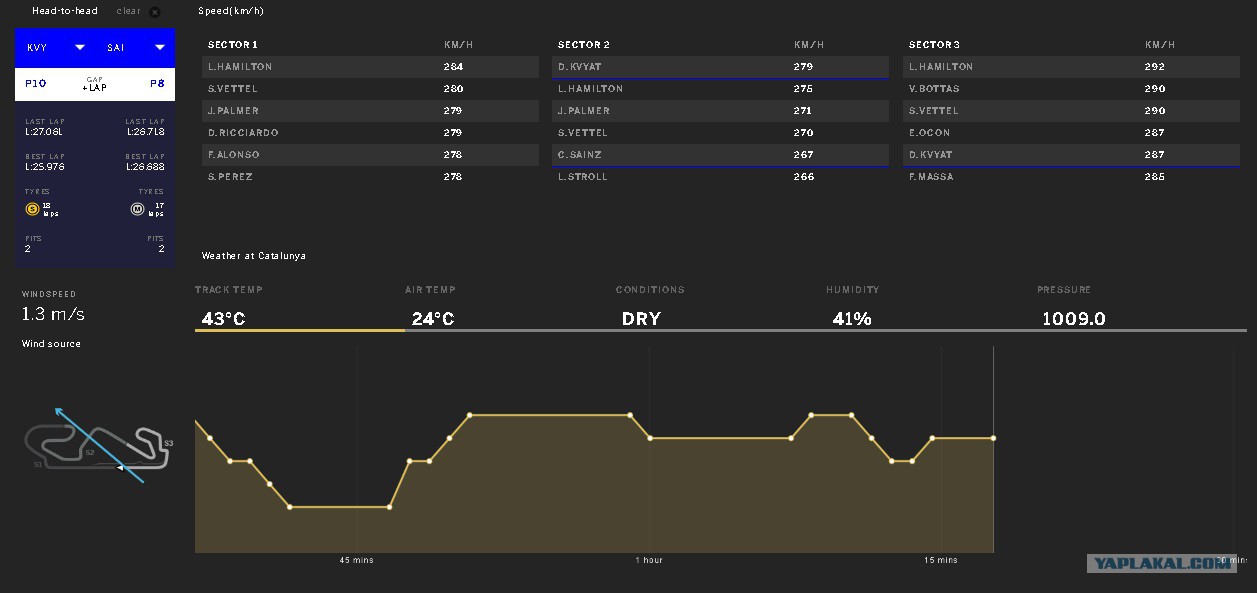Click D.Kvyat row in Sector 2
The height and width of the screenshot is (593, 1257).
click(x=720, y=67)
